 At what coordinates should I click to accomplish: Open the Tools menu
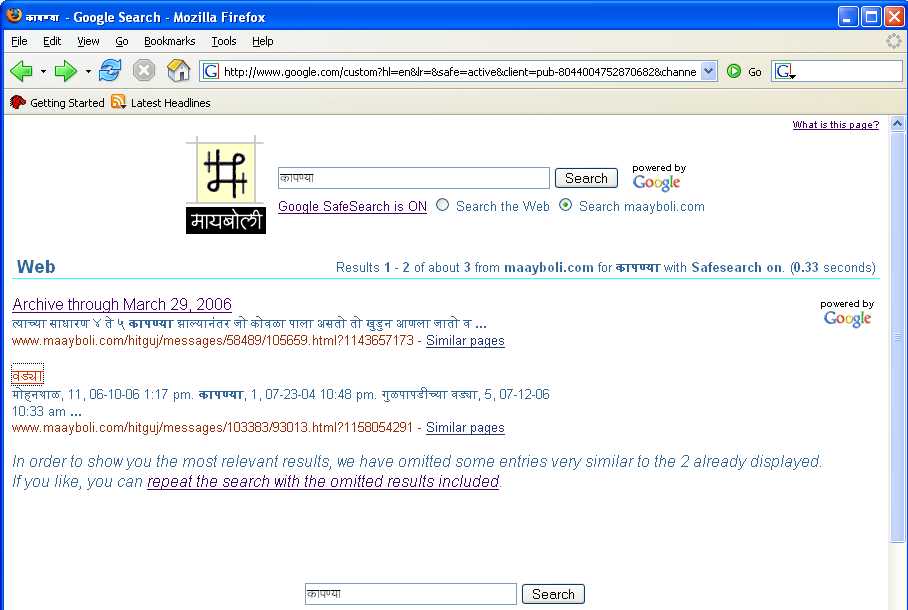[224, 41]
